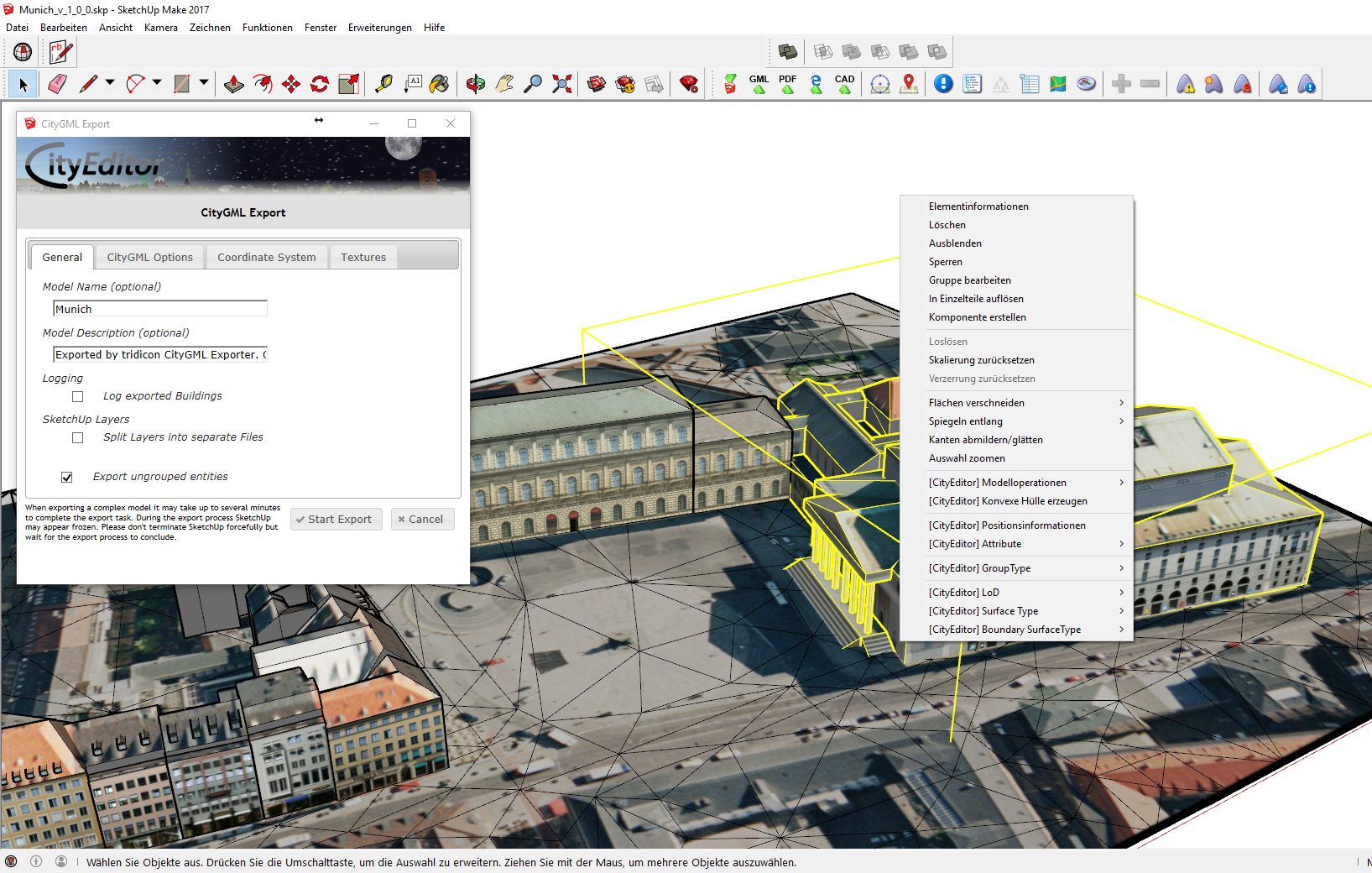1372x873 pixels.
Task: Click the Offset tool icon
Action: coord(263,84)
